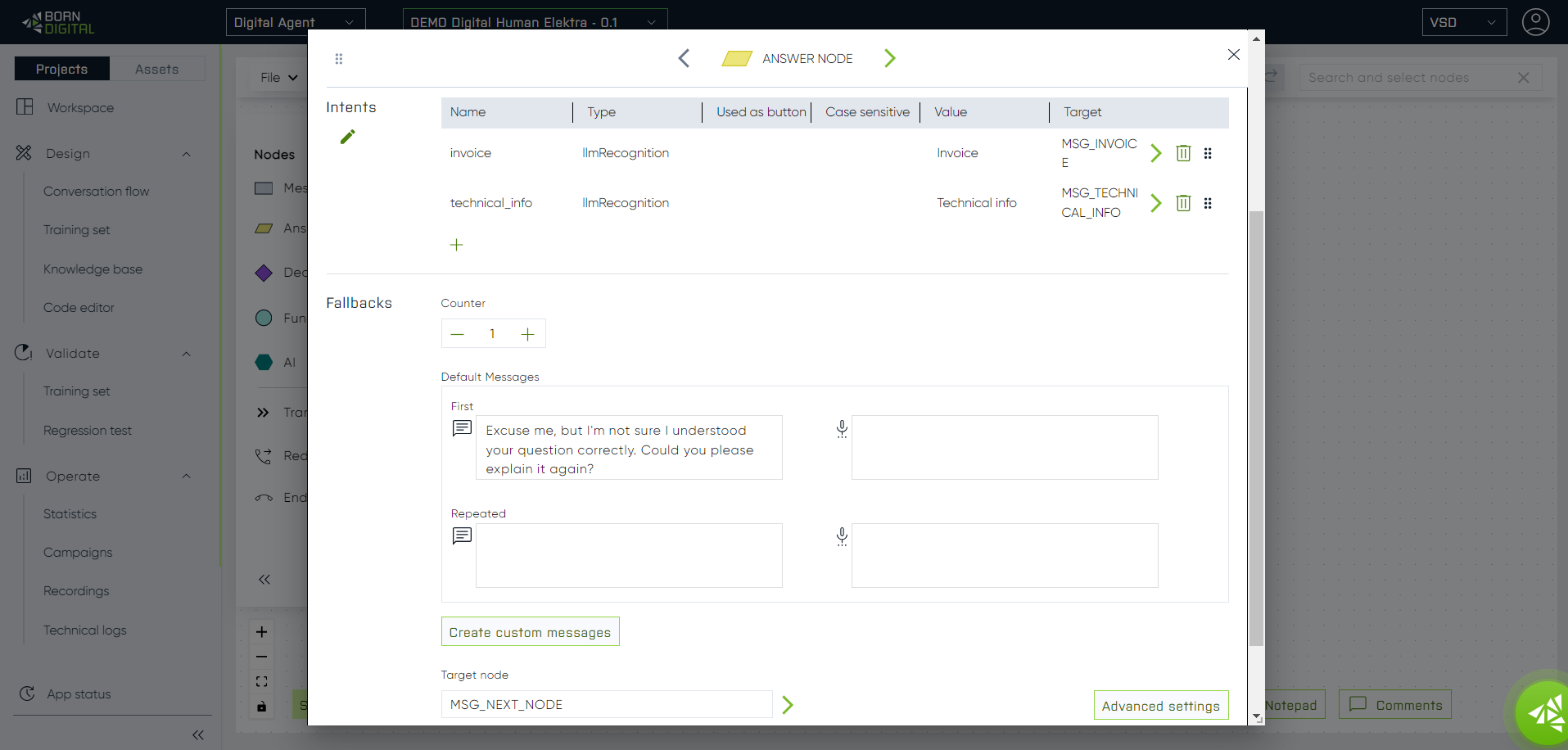This screenshot has width=1568, height=750.
Task: Edit intents with the pencil icon
Action: point(348,137)
